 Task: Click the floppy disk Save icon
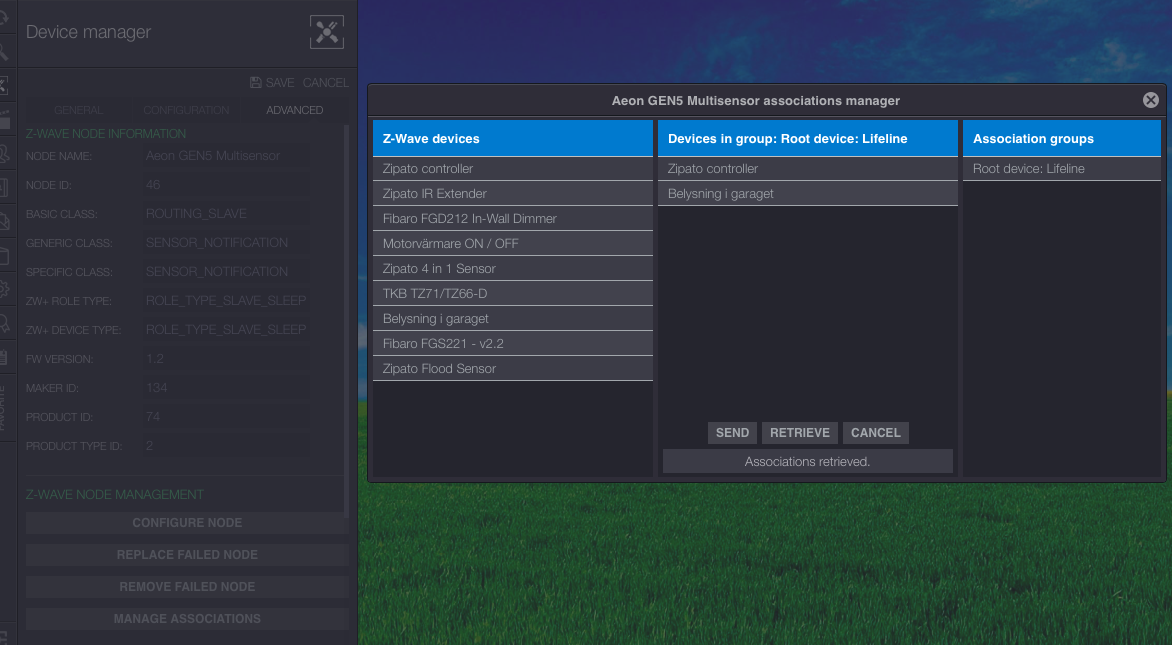click(x=256, y=82)
